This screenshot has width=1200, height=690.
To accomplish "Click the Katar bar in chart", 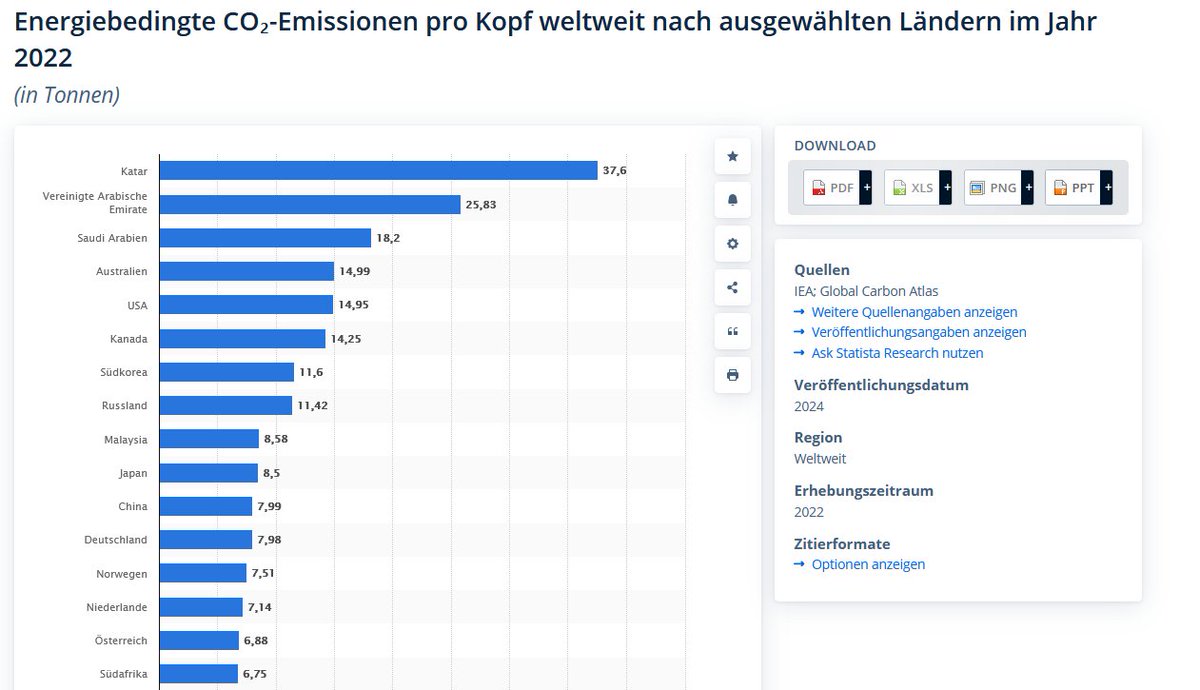I will coord(378,171).
